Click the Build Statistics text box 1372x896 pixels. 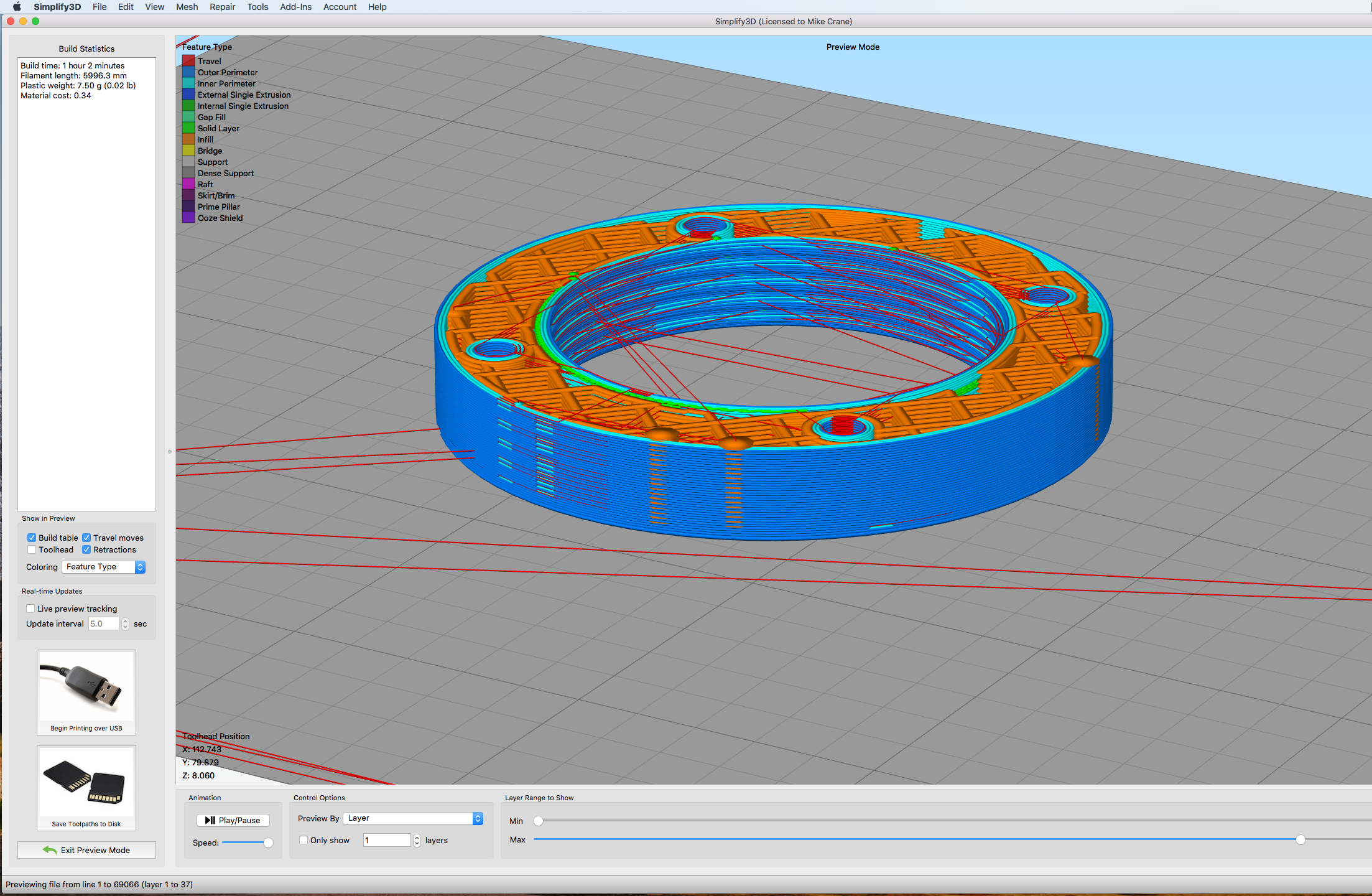point(86,284)
